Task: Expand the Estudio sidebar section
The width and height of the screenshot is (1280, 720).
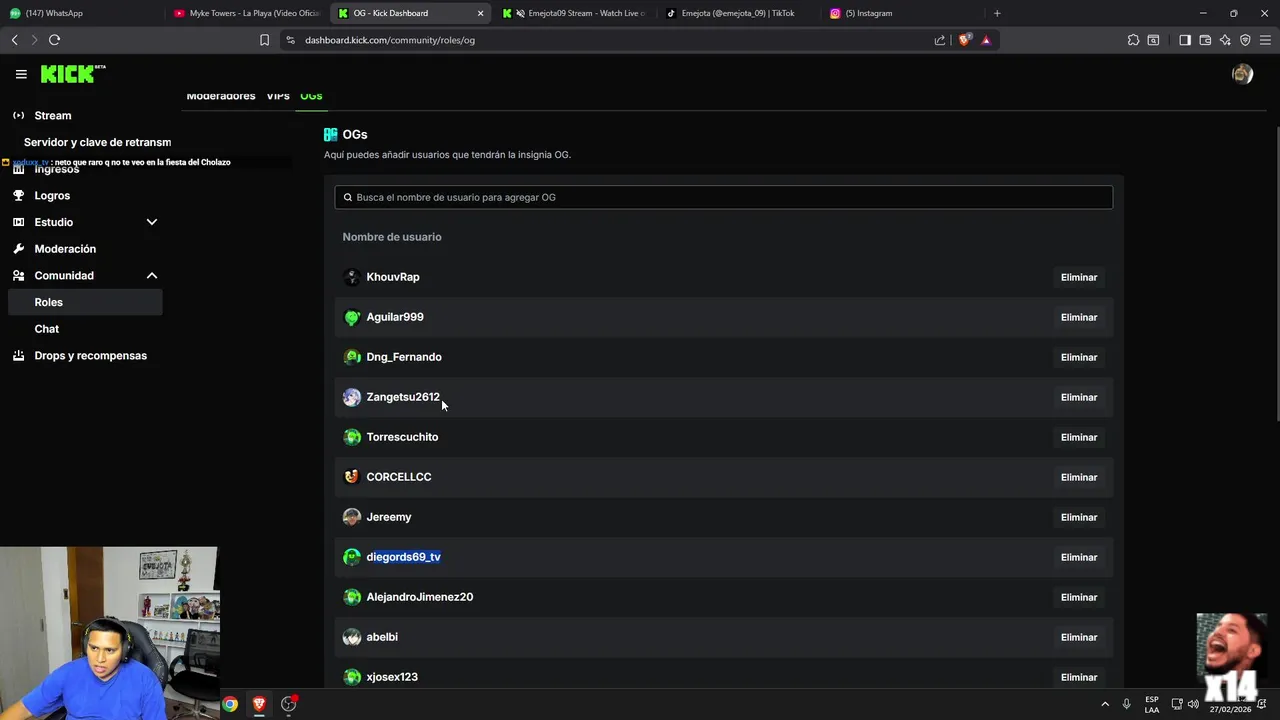Action: tap(152, 222)
